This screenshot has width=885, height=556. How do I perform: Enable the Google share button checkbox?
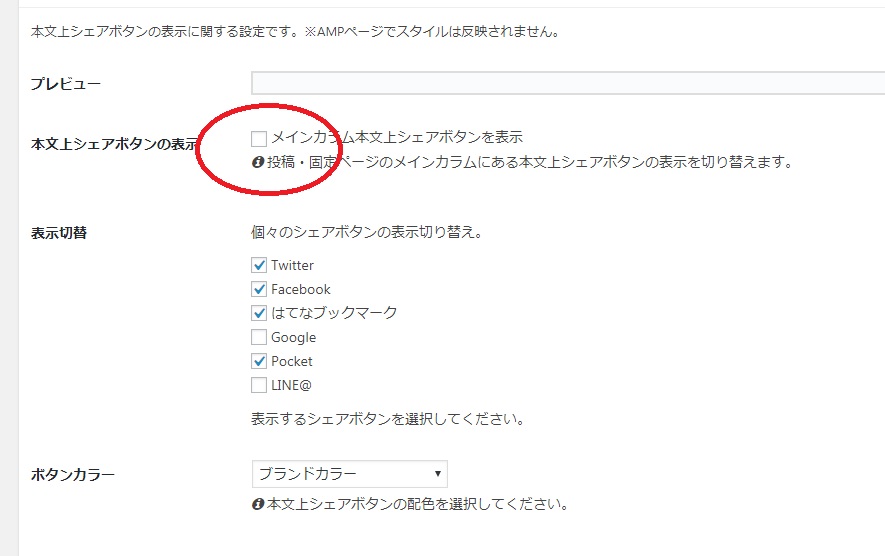259,338
